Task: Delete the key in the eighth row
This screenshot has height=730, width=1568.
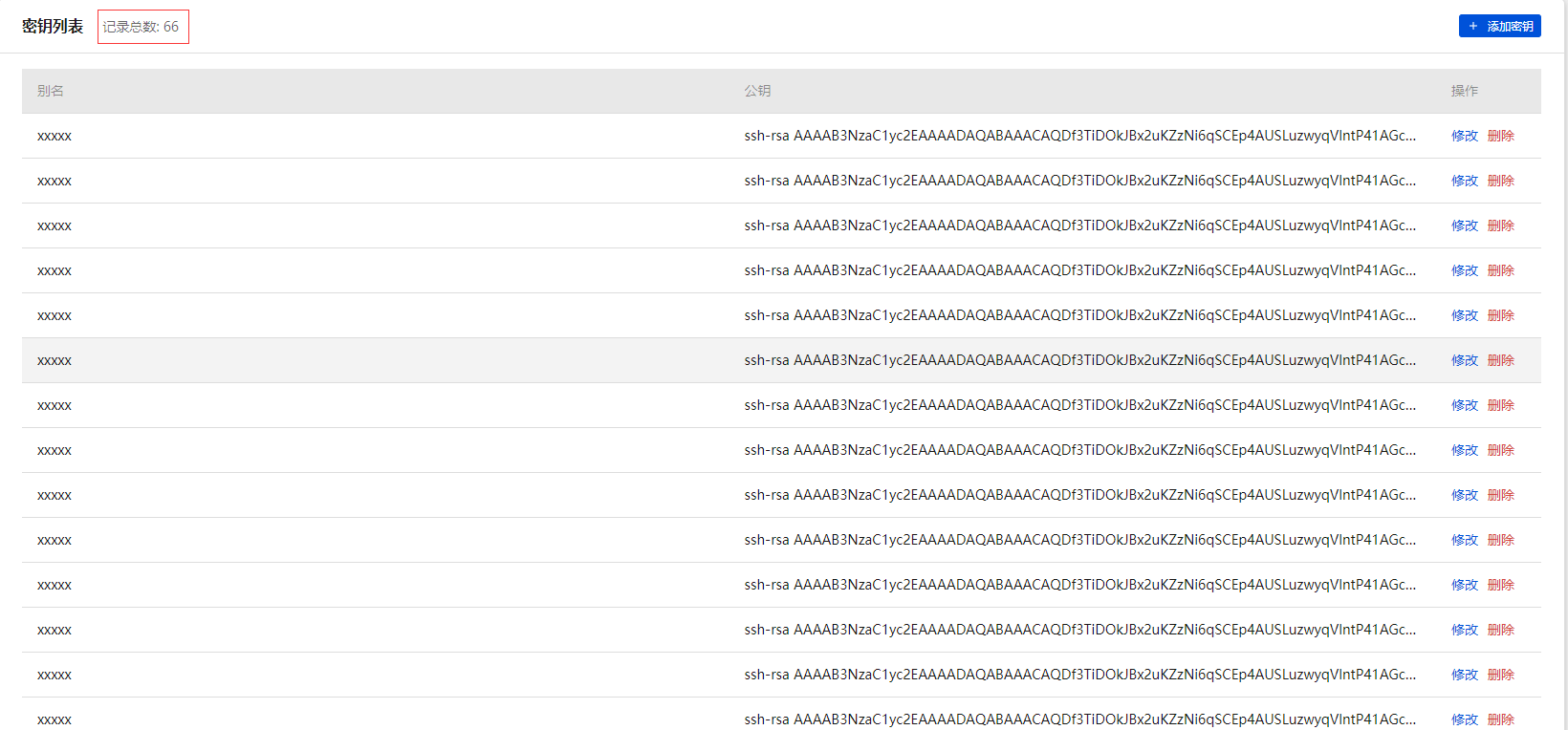Action: (1500, 450)
